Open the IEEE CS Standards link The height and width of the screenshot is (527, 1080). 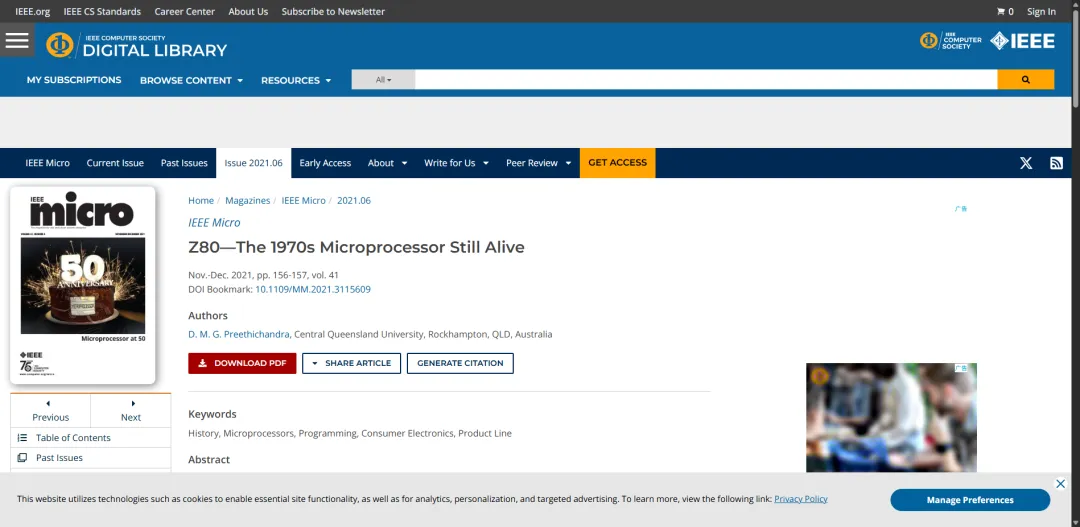(x=102, y=12)
